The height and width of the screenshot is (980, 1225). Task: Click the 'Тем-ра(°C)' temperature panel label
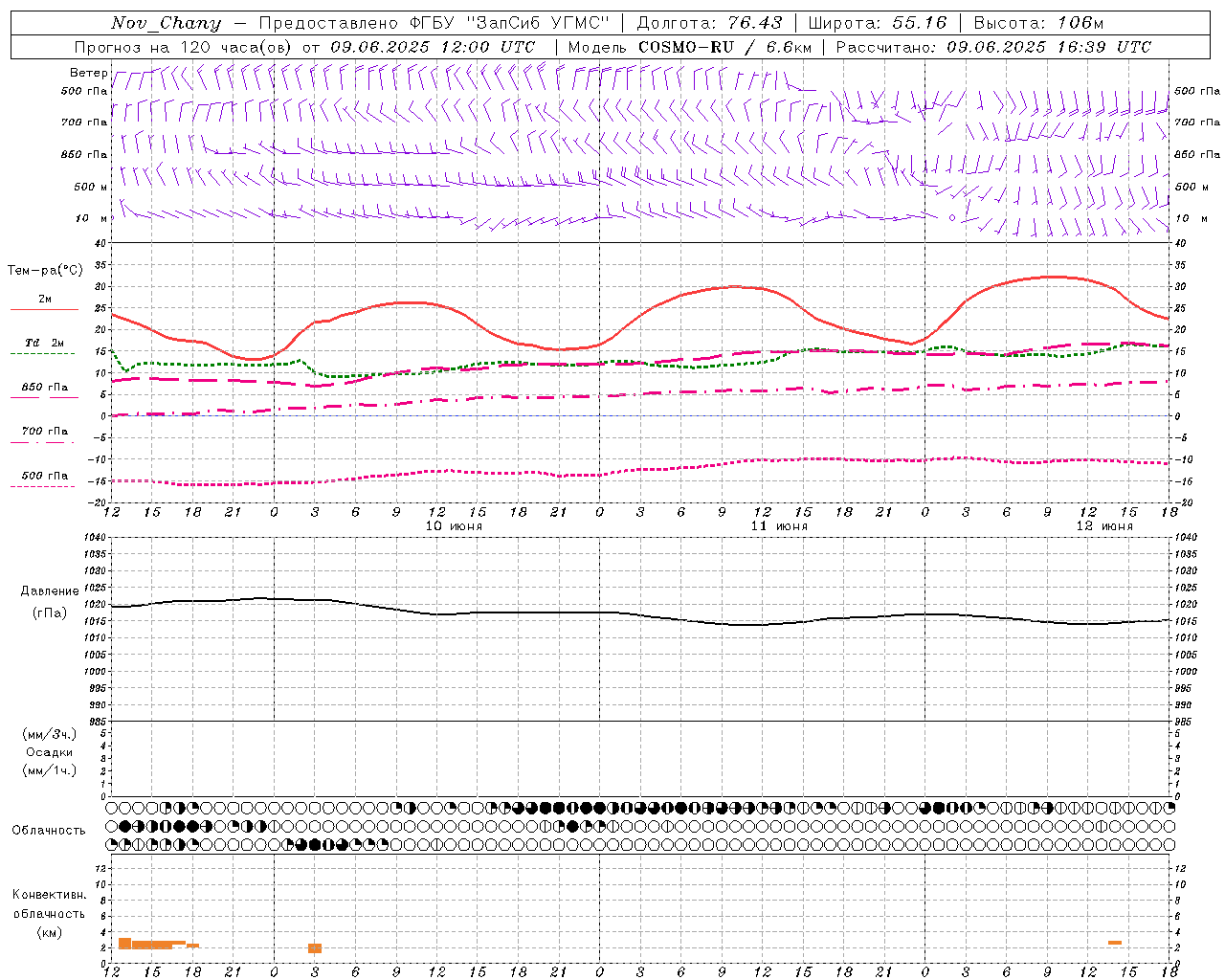click(45, 271)
